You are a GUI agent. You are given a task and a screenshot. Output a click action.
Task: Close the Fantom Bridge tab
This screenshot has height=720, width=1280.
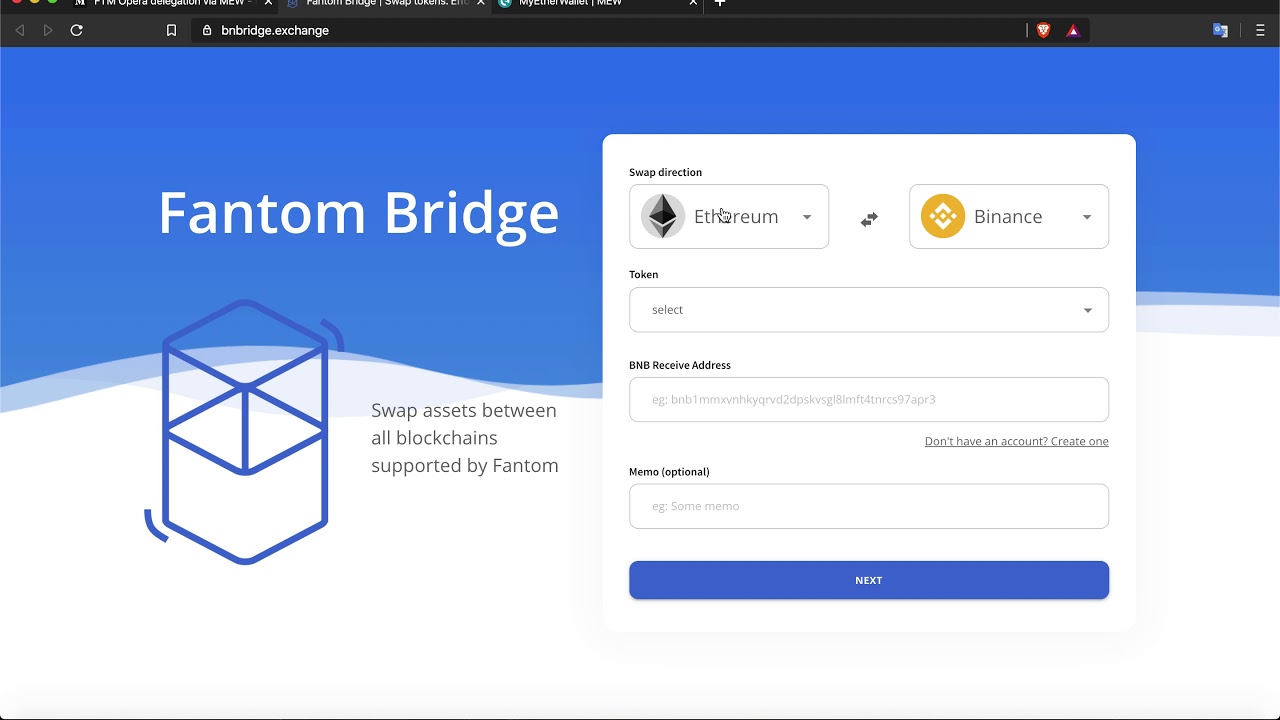click(x=481, y=3)
